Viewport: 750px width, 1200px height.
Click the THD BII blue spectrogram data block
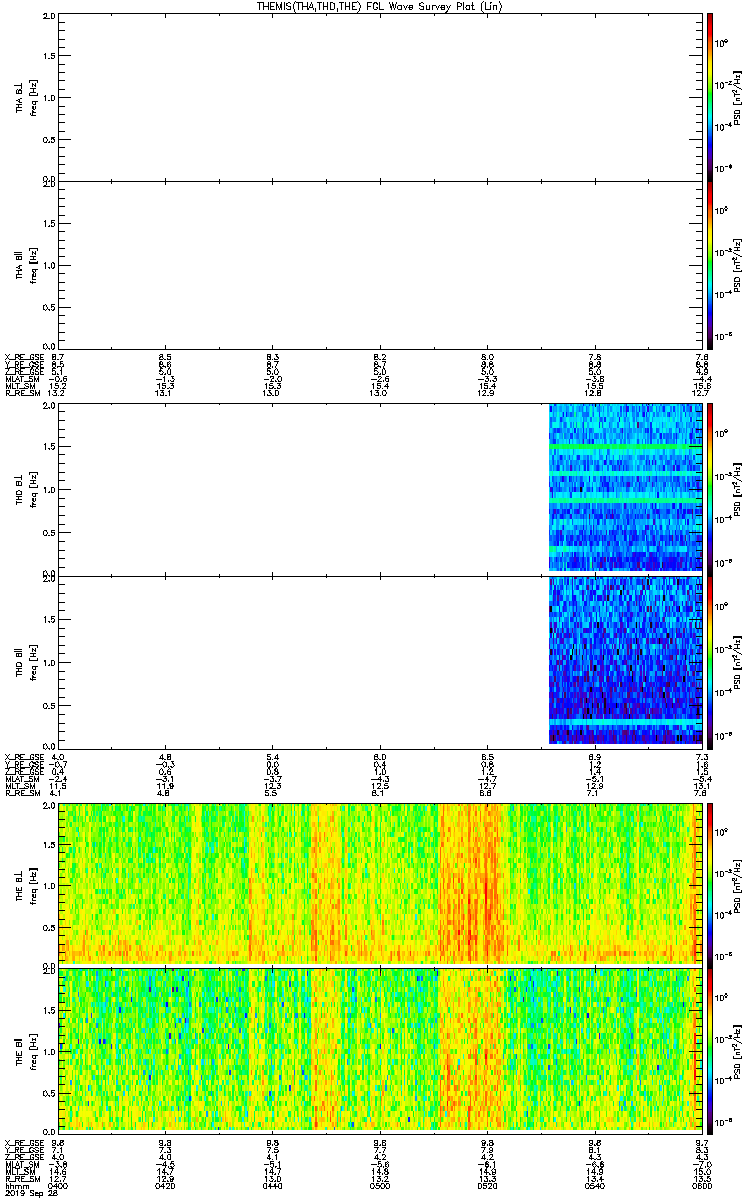click(x=626, y=660)
